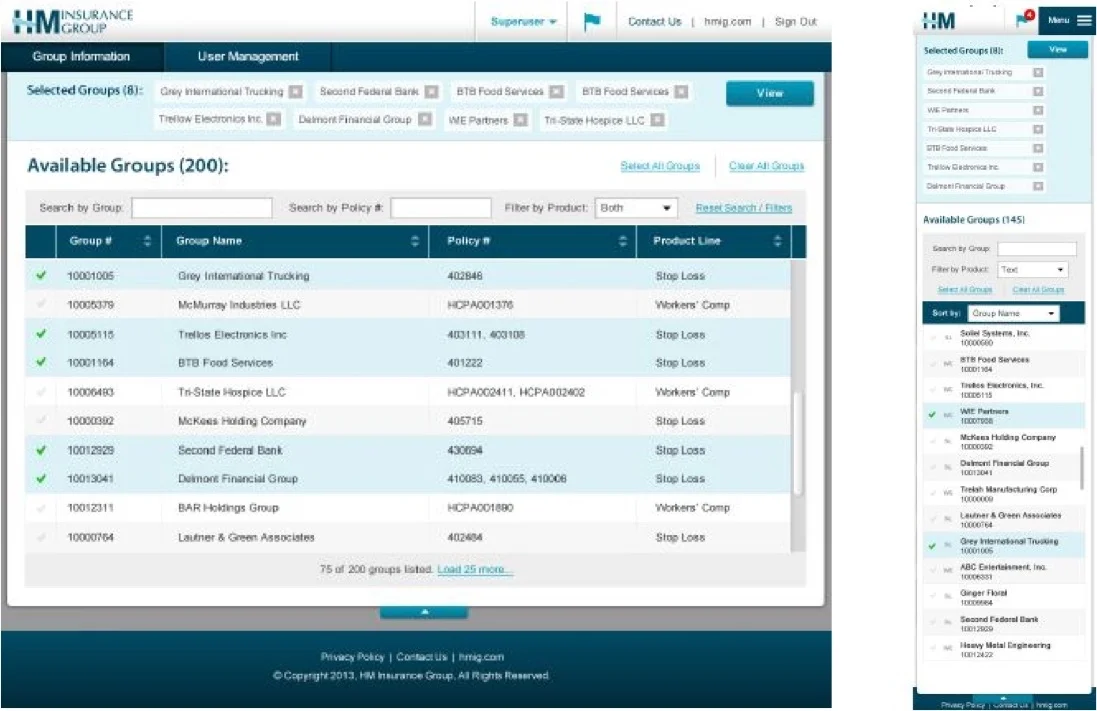Open the Superuser dropdown in the header
Screen dimensions: 1097x711
pyautogui.click(x=523, y=22)
